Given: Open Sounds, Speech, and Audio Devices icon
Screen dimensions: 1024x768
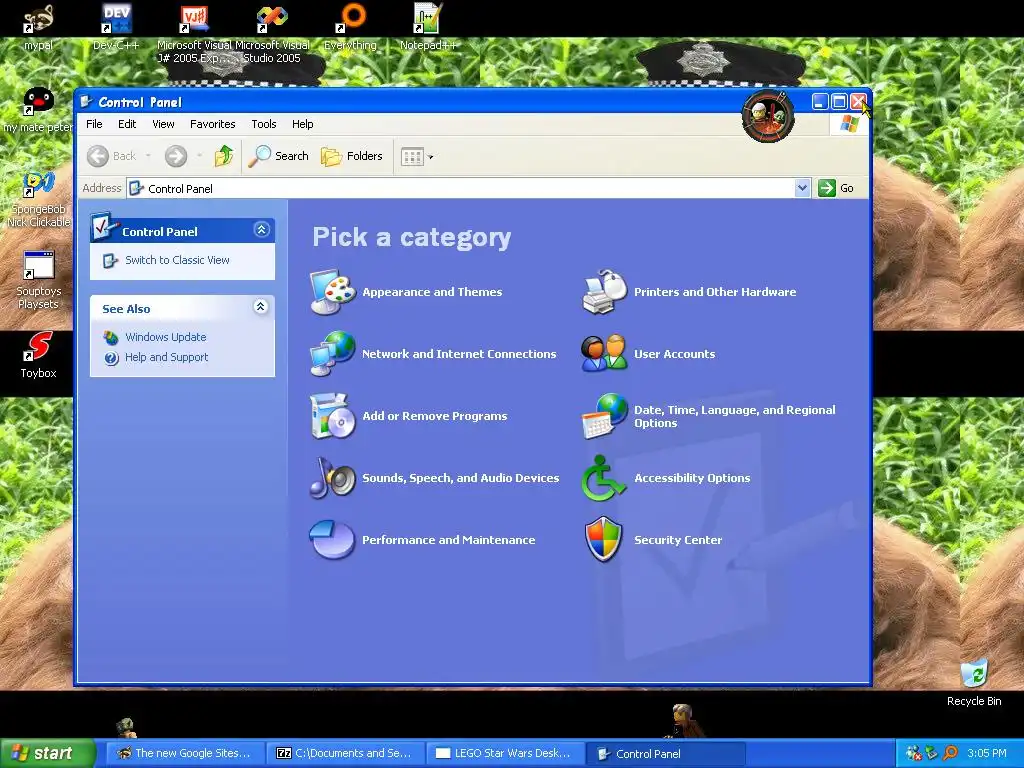Looking at the screenshot, I should [x=332, y=478].
